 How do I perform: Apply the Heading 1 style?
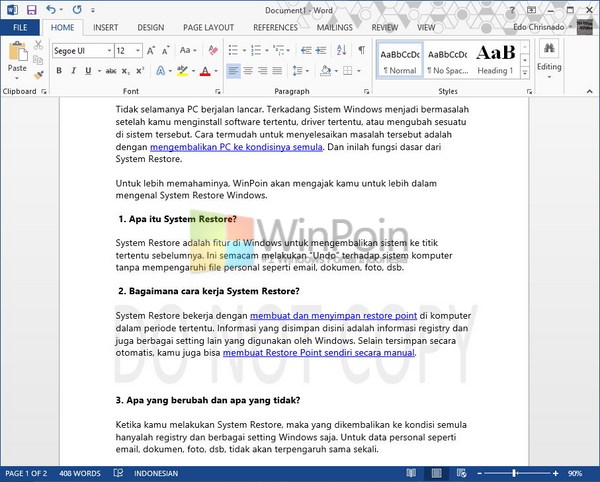(x=495, y=60)
